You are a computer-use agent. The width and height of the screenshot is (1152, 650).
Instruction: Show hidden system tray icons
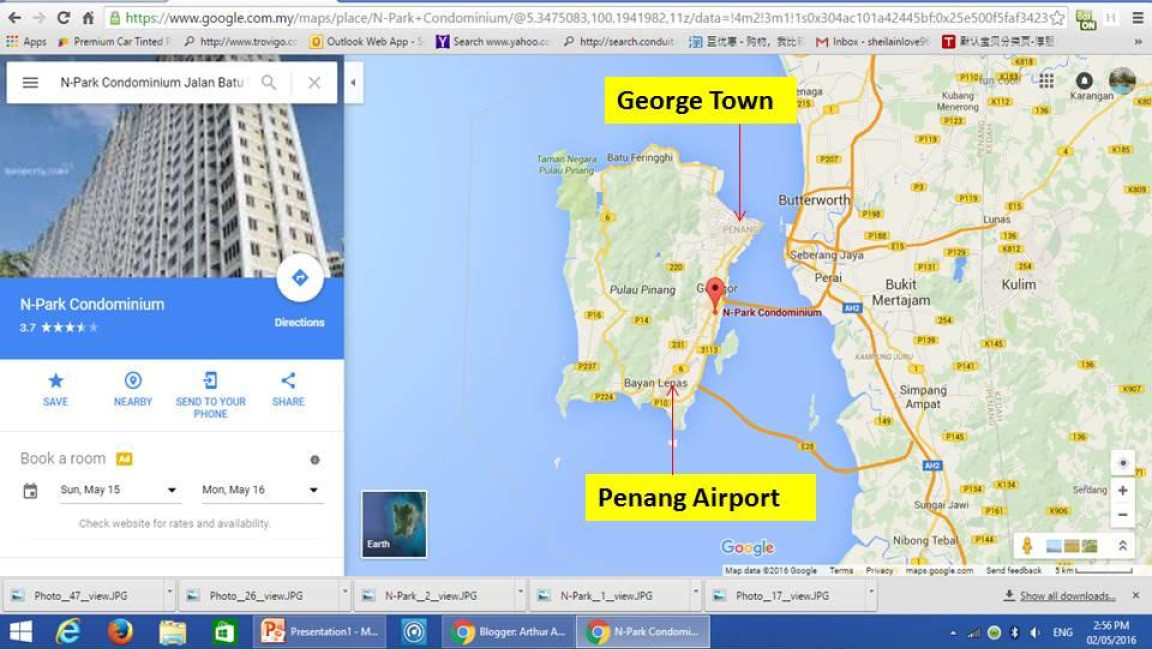click(x=953, y=632)
